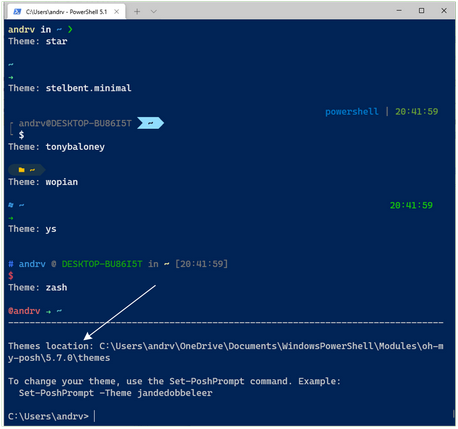Click the Windows logo icon in ys prompt
The image size is (458, 429).
tap(11, 205)
